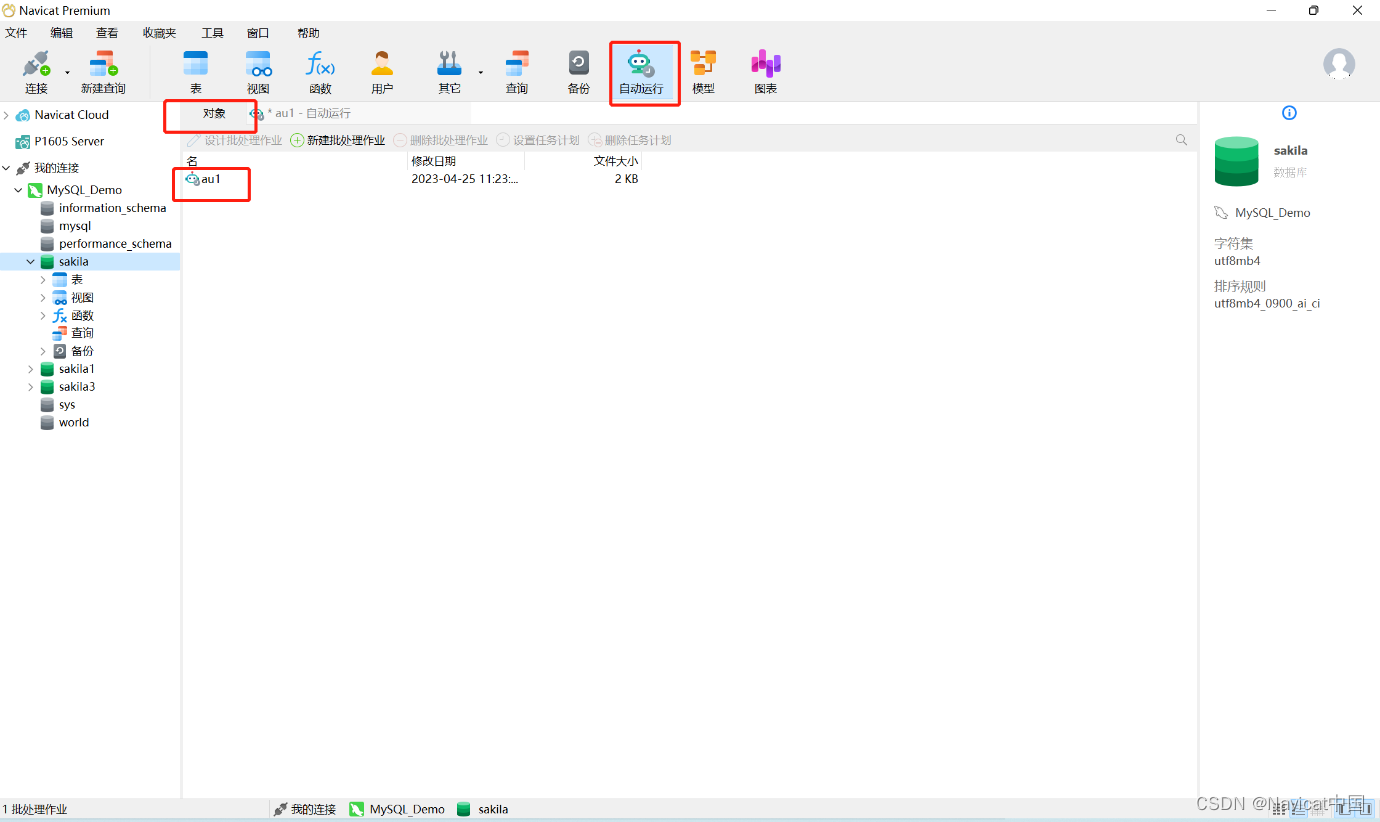
Task: Open the dropdown arrow beside 连接
Action: click(68, 73)
